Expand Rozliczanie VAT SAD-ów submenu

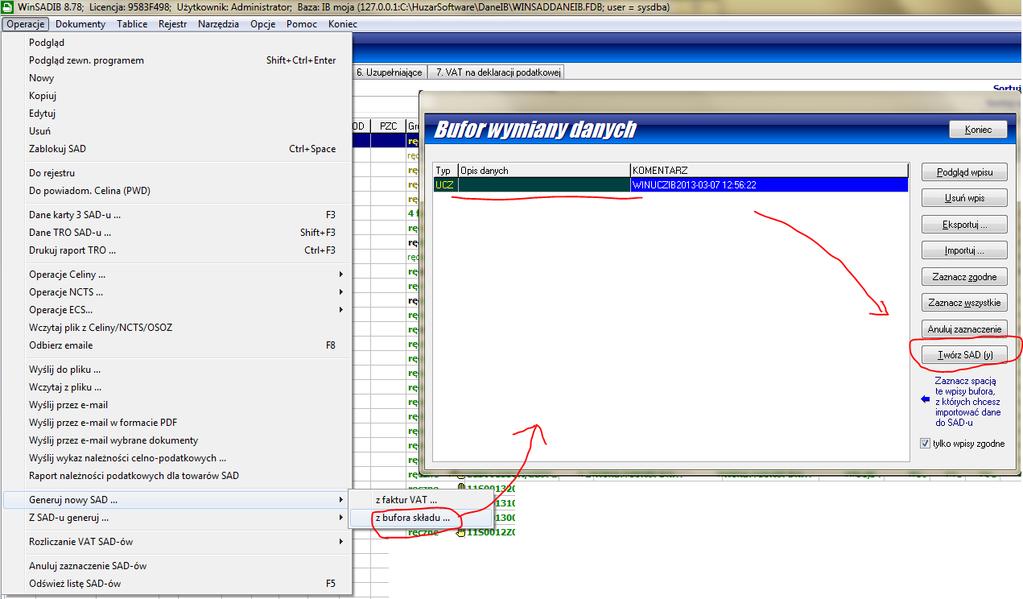coord(177,542)
